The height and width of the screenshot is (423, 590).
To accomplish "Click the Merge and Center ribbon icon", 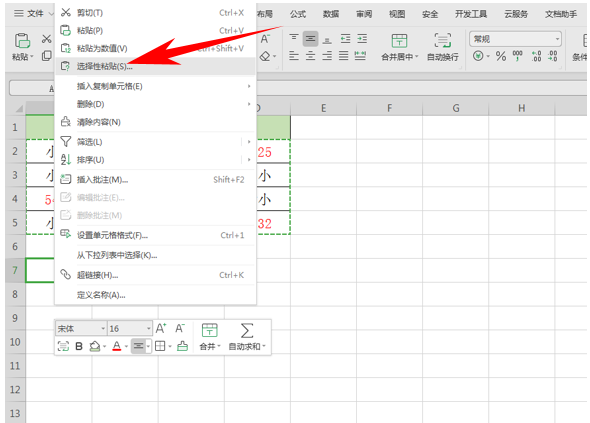I will [399, 41].
